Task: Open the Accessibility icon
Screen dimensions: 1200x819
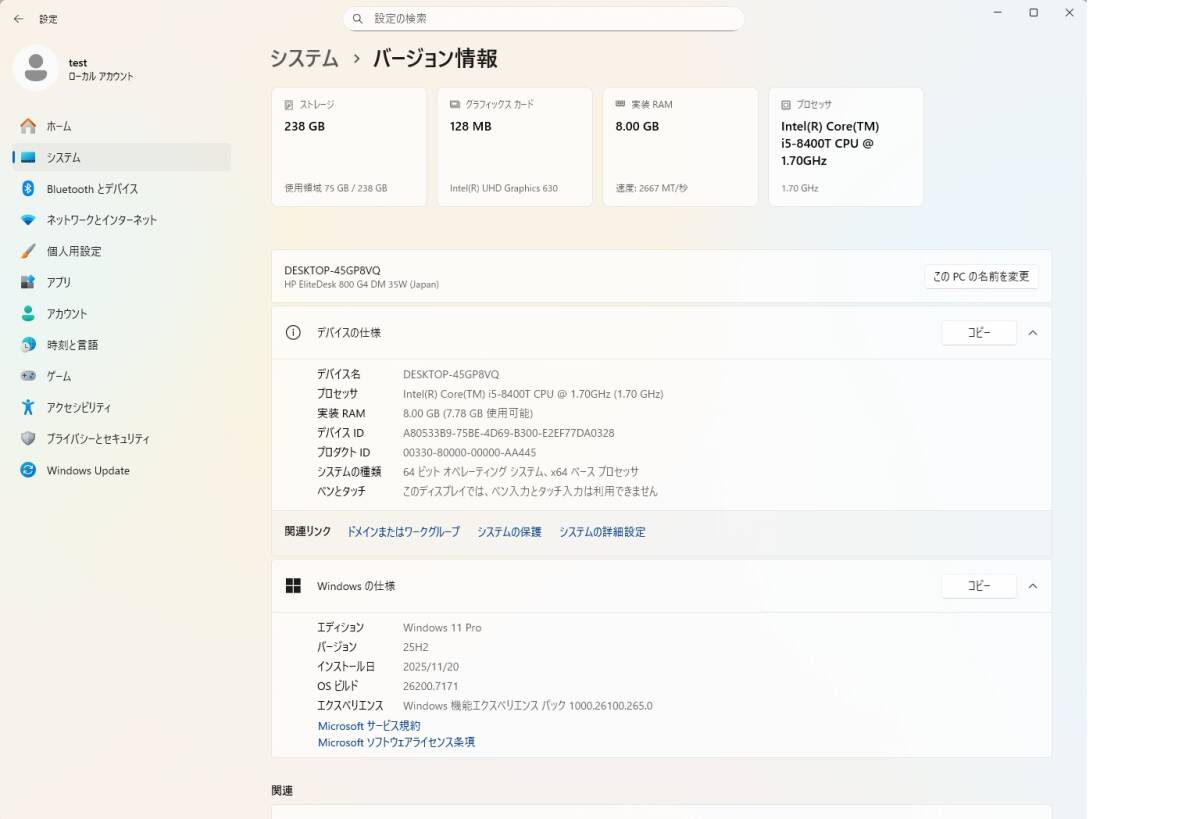Action: 28,408
